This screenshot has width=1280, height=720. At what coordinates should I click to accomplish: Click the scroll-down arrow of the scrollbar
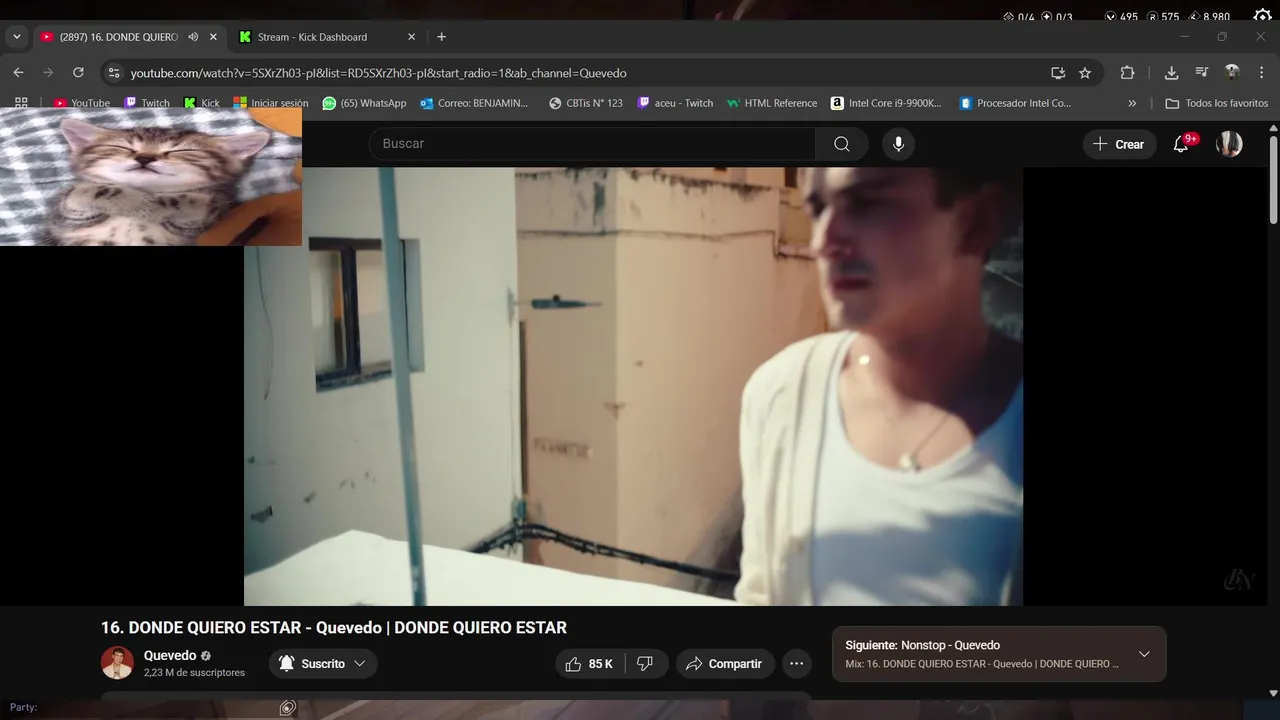[x=1273, y=693]
